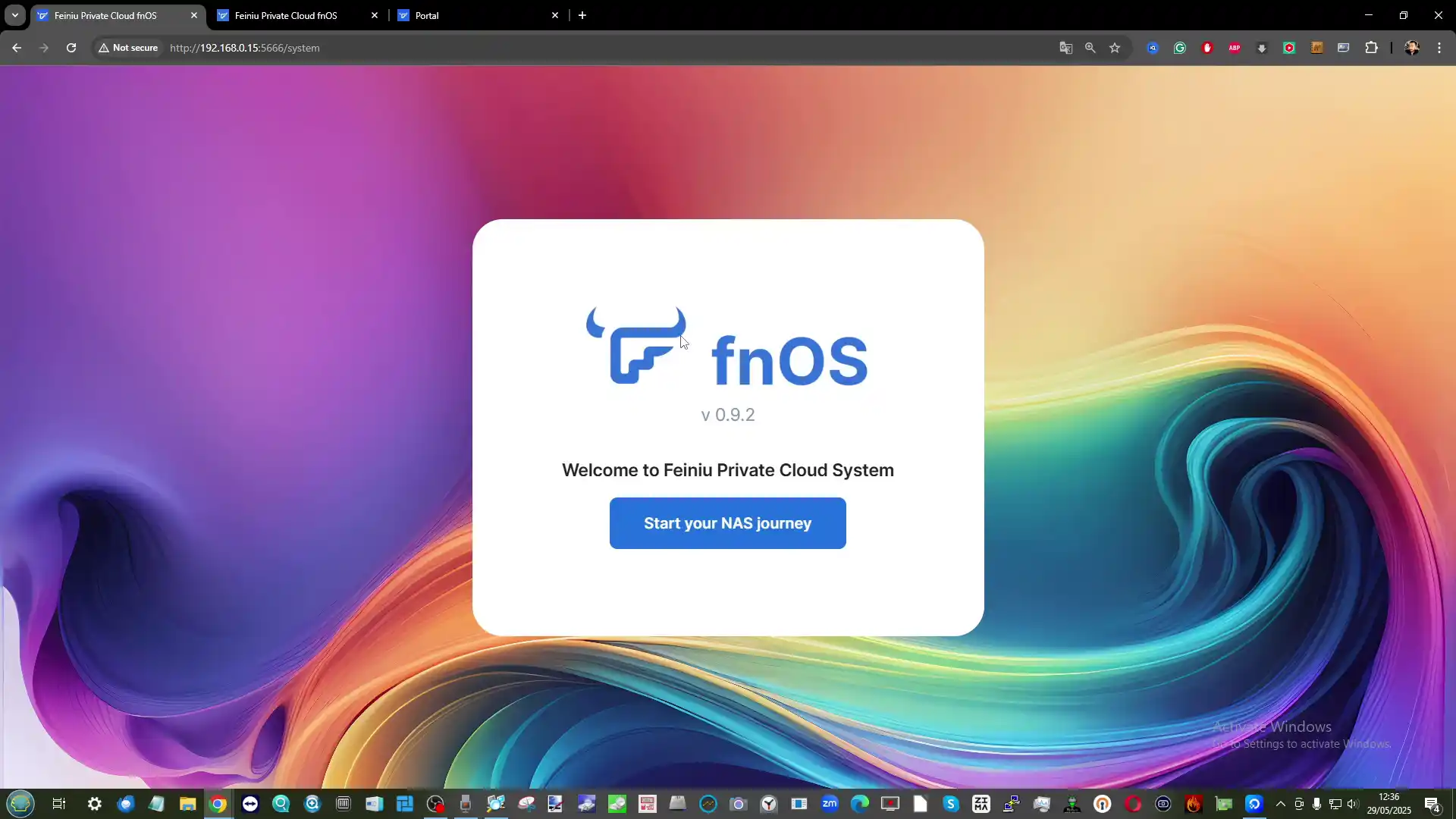Open the tab search dropdown arrow

[14, 15]
